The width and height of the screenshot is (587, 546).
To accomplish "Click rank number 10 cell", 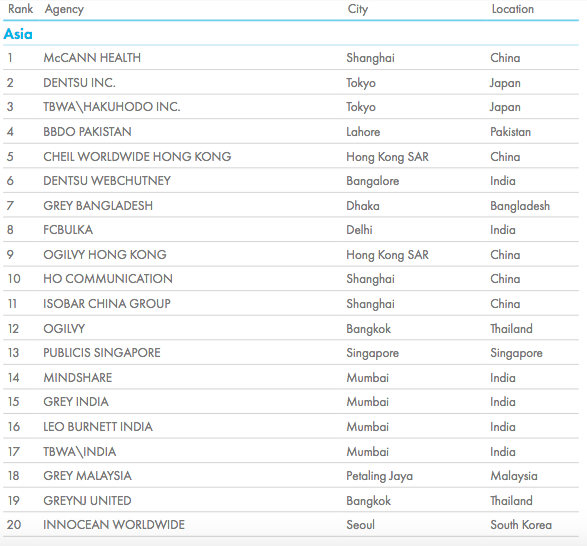I will [14, 279].
